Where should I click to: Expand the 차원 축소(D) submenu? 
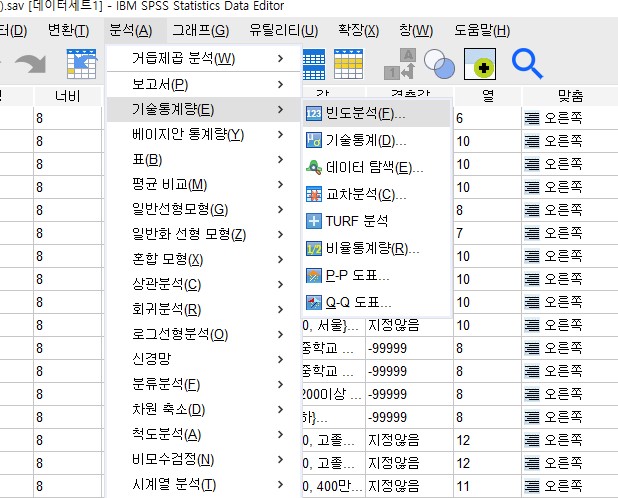[x=204, y=410]
